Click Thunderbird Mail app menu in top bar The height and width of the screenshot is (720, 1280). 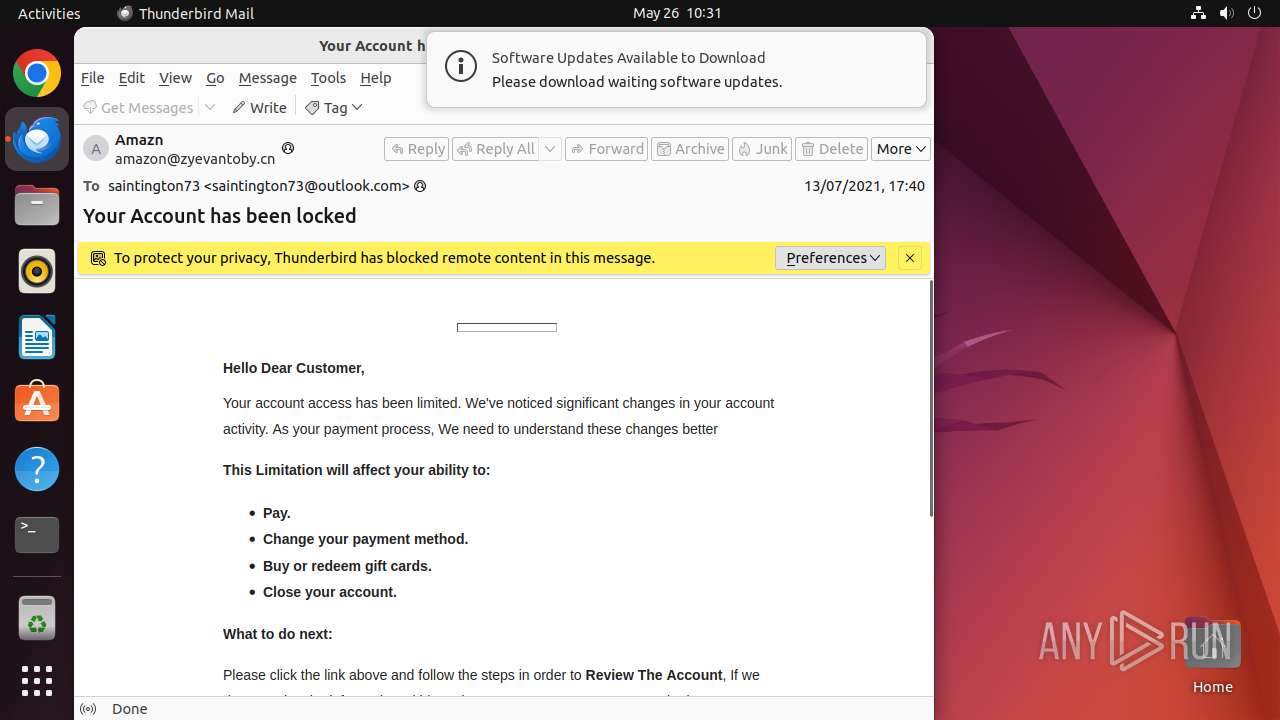[x=186, y=13]
